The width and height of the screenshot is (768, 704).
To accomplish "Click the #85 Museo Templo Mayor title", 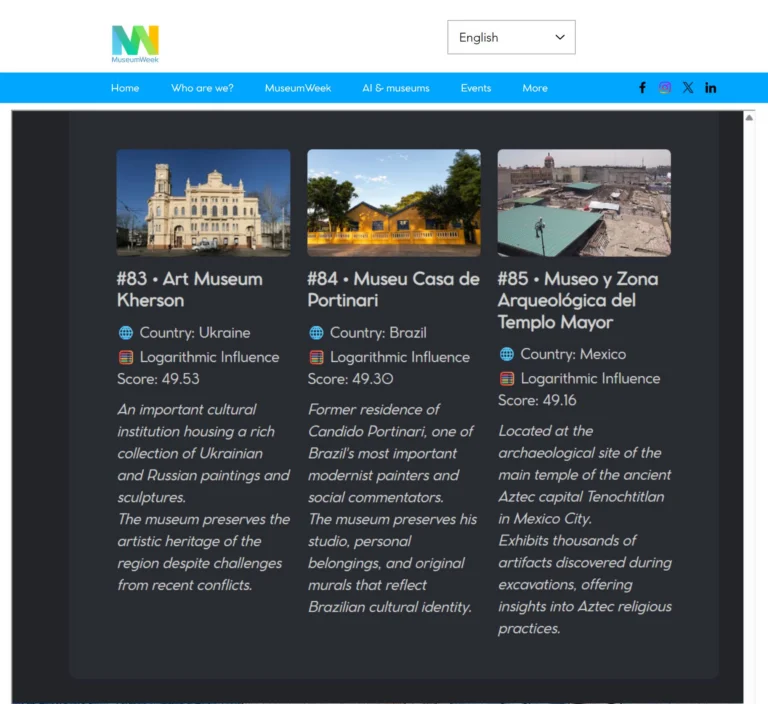I will pyautogui.click(x=578, y=300).
